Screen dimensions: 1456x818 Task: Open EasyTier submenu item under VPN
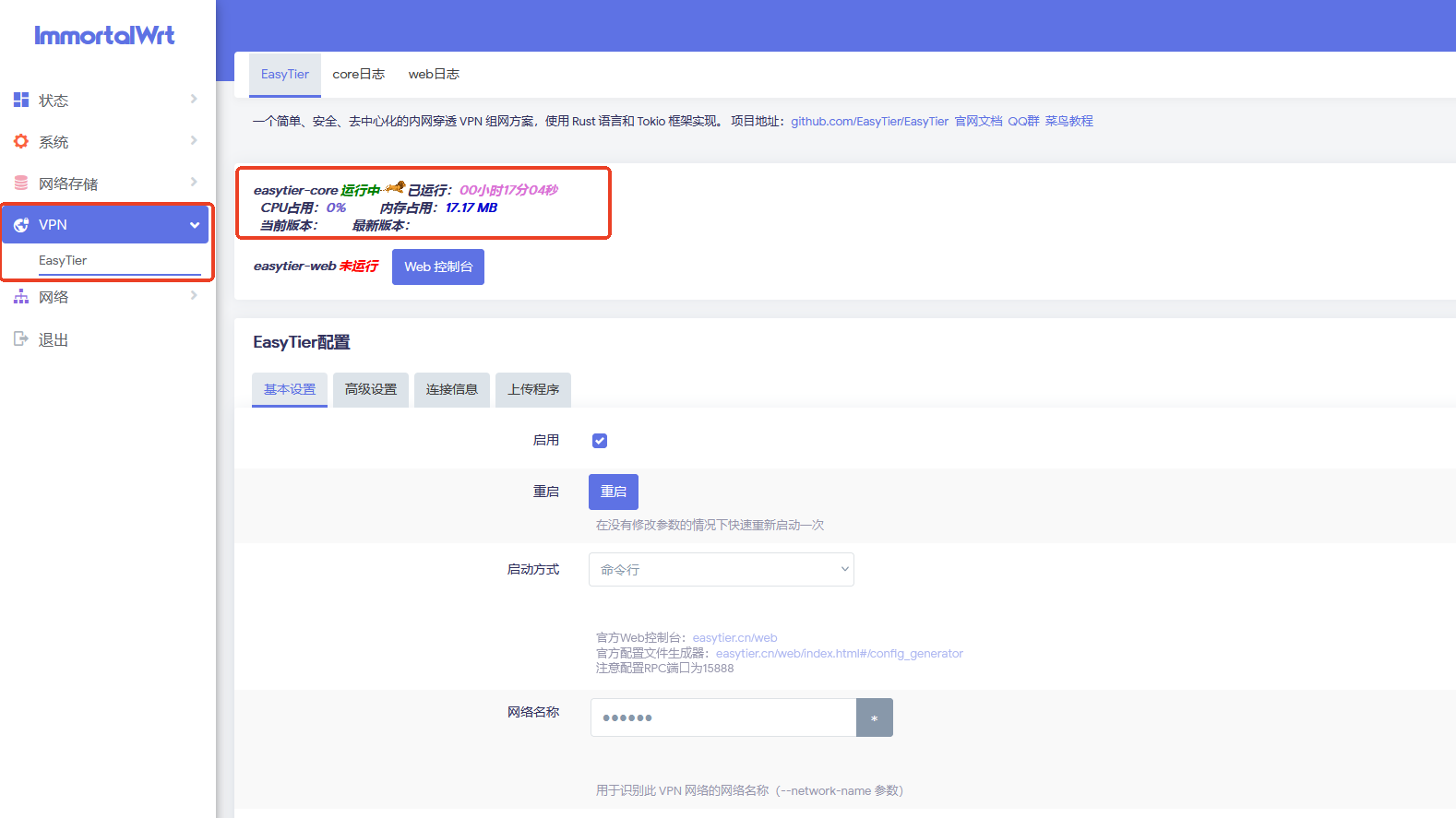(x=63, y=261)
